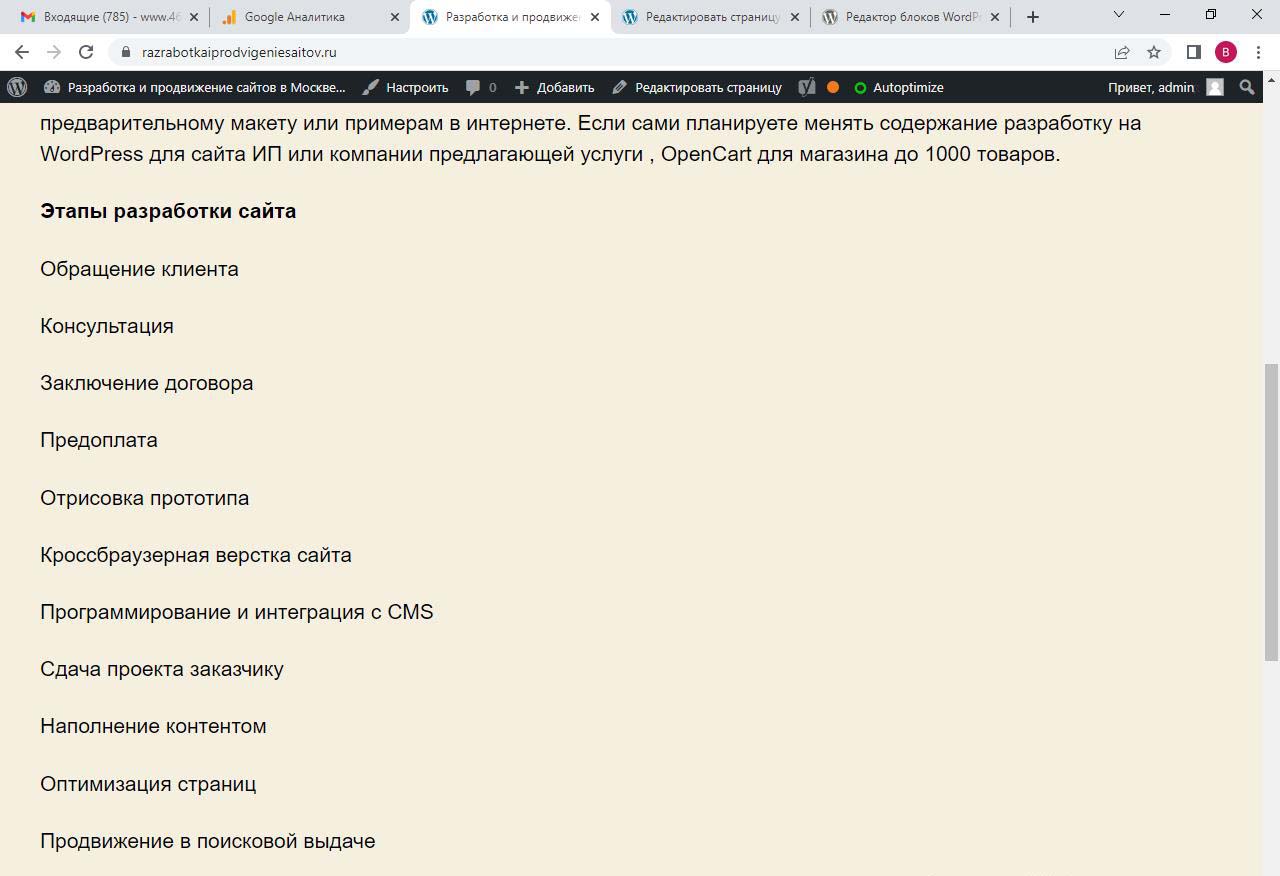Image resolution: width=1280 pixels, height=876 pixels.
Task: Click the address bar URL field
Action: [600, 52]
